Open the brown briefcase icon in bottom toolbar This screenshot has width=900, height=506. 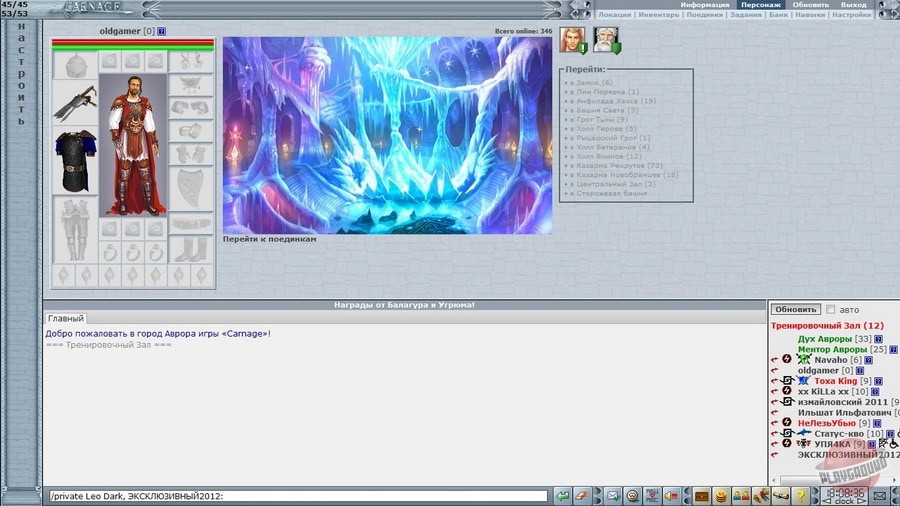[702, 495]
